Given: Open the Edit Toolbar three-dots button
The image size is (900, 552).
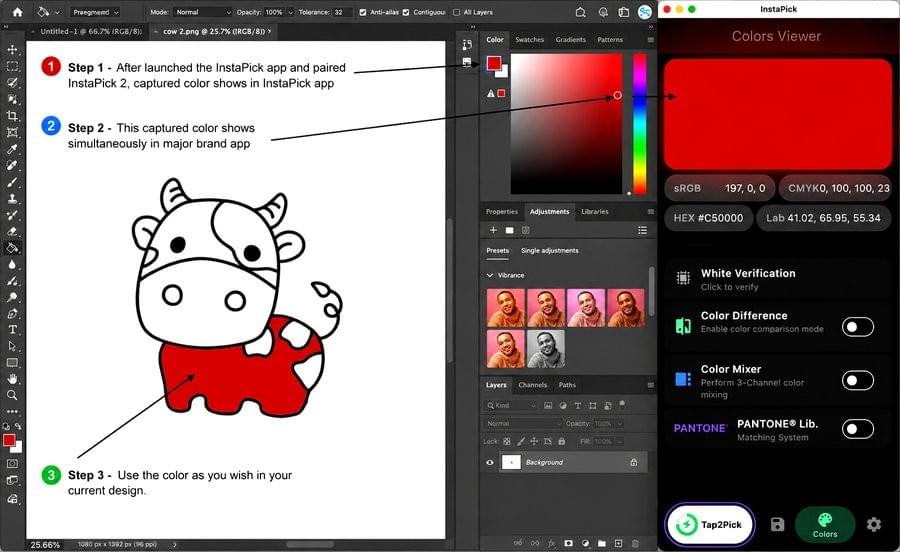Looking at the screenshot, I should (x=12, y=411).
